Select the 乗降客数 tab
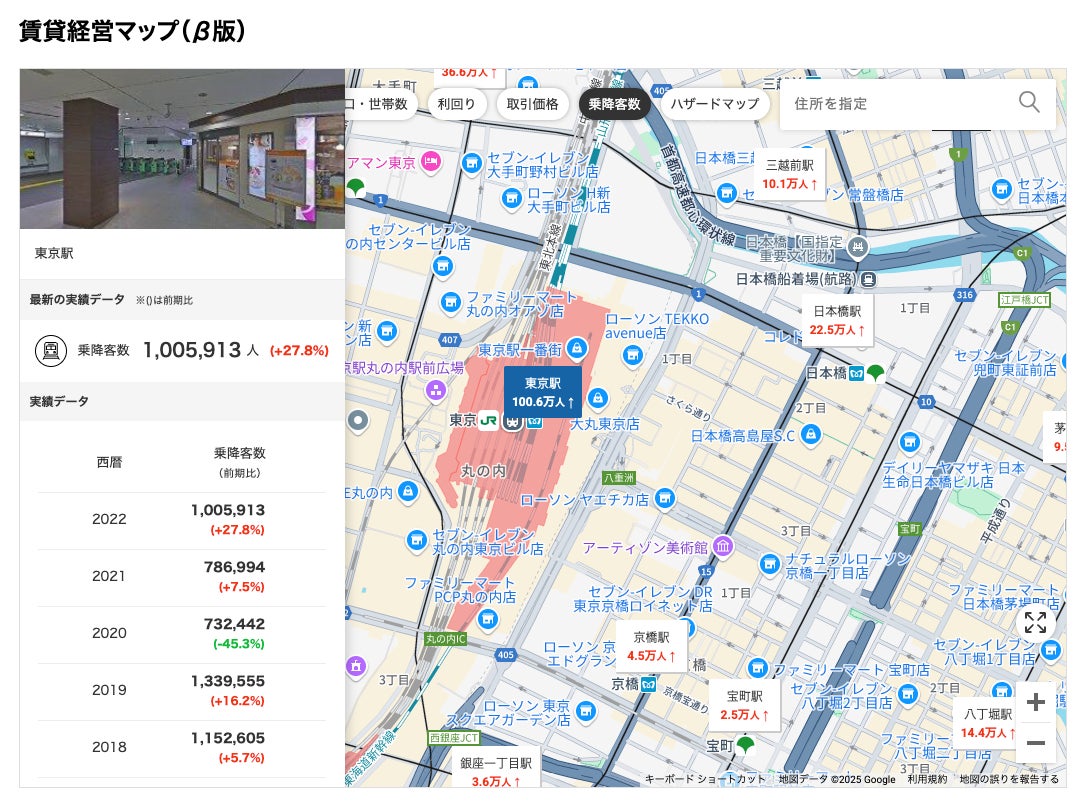Viewport: 1087px width, 809px height. 614,104
